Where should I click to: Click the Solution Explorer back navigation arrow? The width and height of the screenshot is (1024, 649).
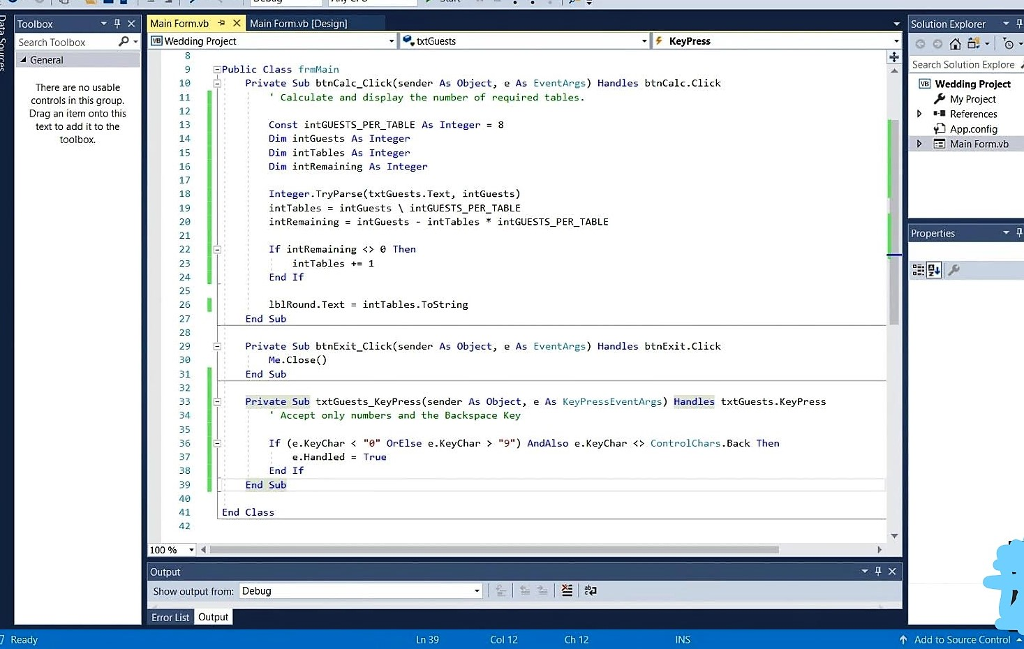click(920, 44)
